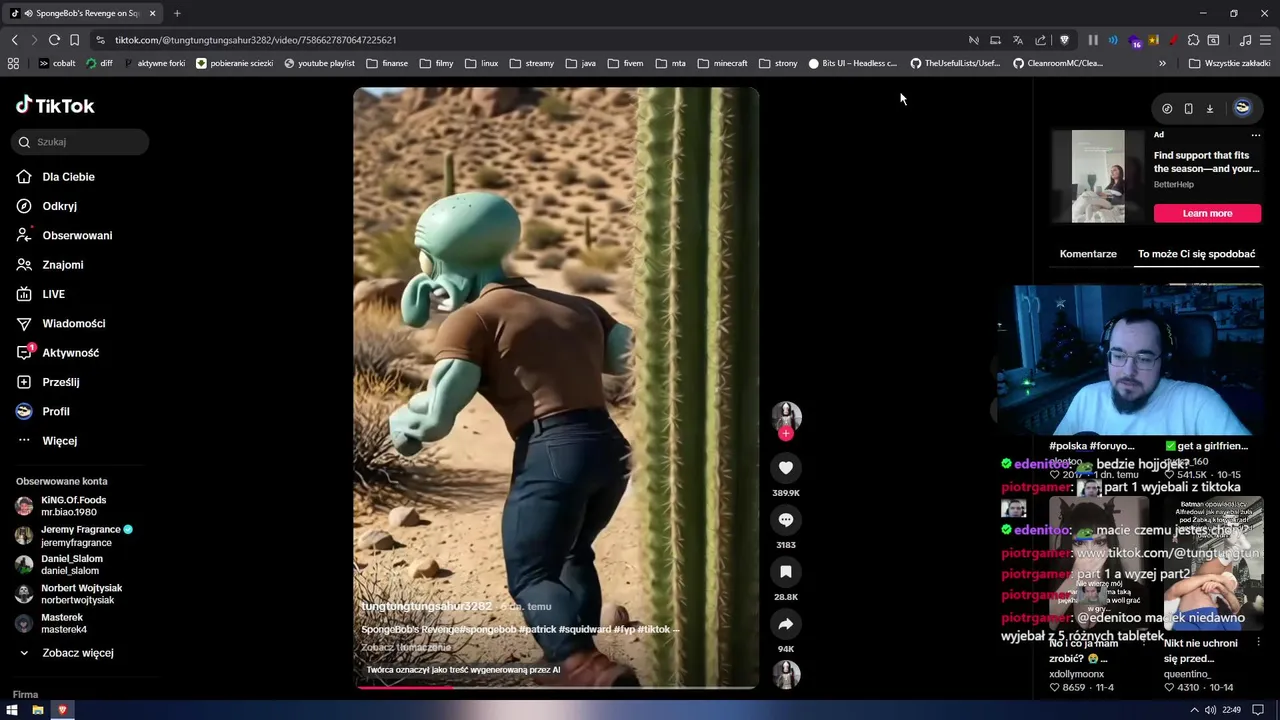Screen dimensions: 1280x720
Task: Share video using the arrow icon
Action: (x=786, y=624)
